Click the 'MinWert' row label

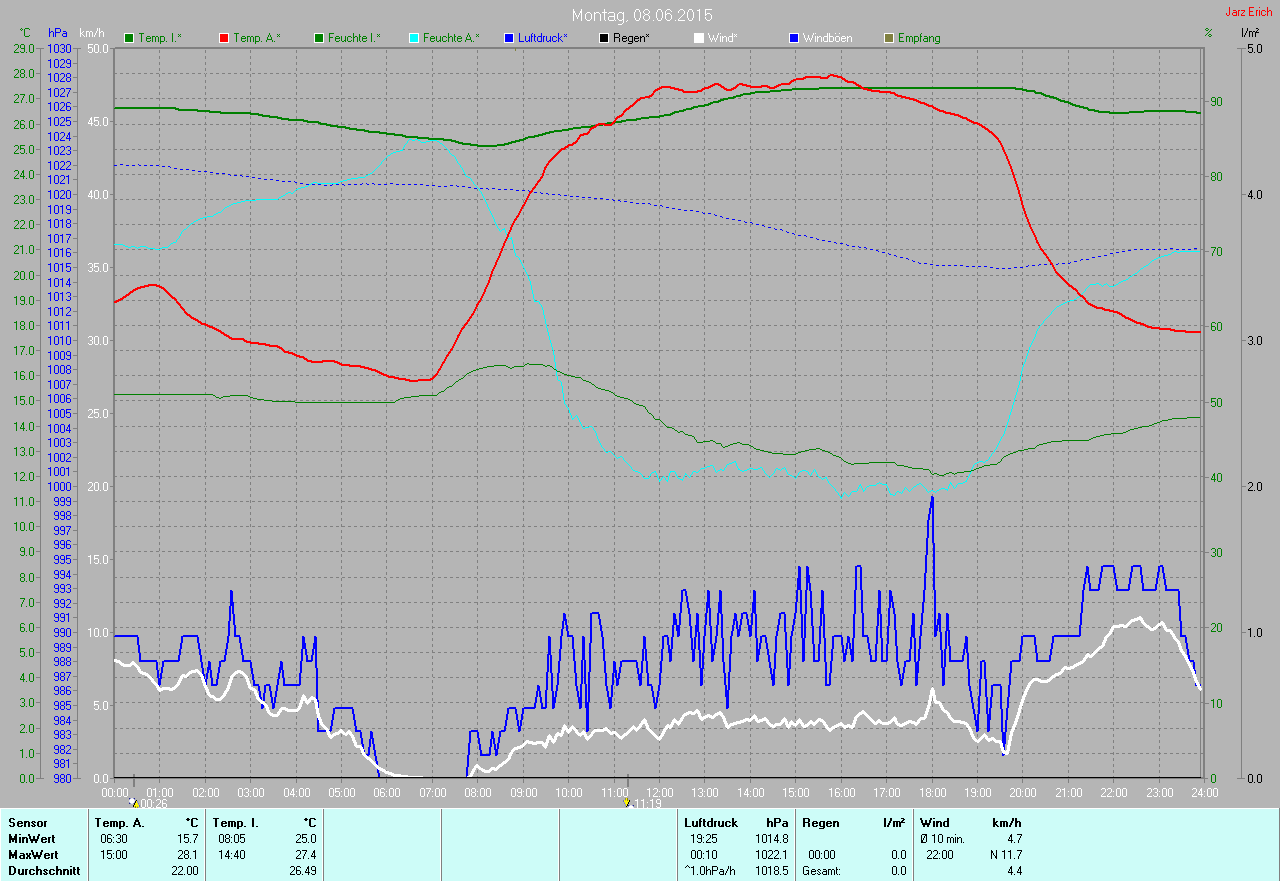coord(31,839)
